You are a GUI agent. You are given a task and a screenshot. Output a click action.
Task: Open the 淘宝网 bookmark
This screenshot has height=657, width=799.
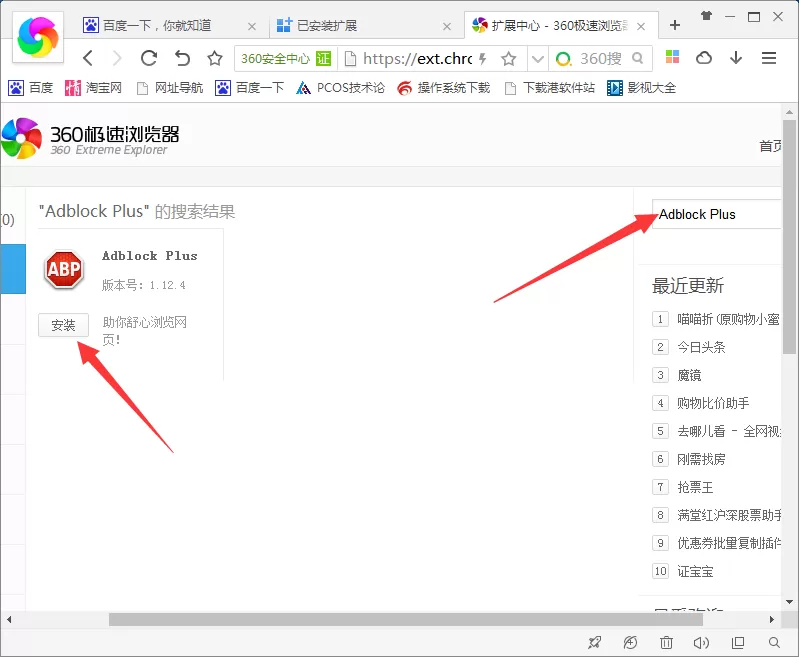(x=93, y=88)
